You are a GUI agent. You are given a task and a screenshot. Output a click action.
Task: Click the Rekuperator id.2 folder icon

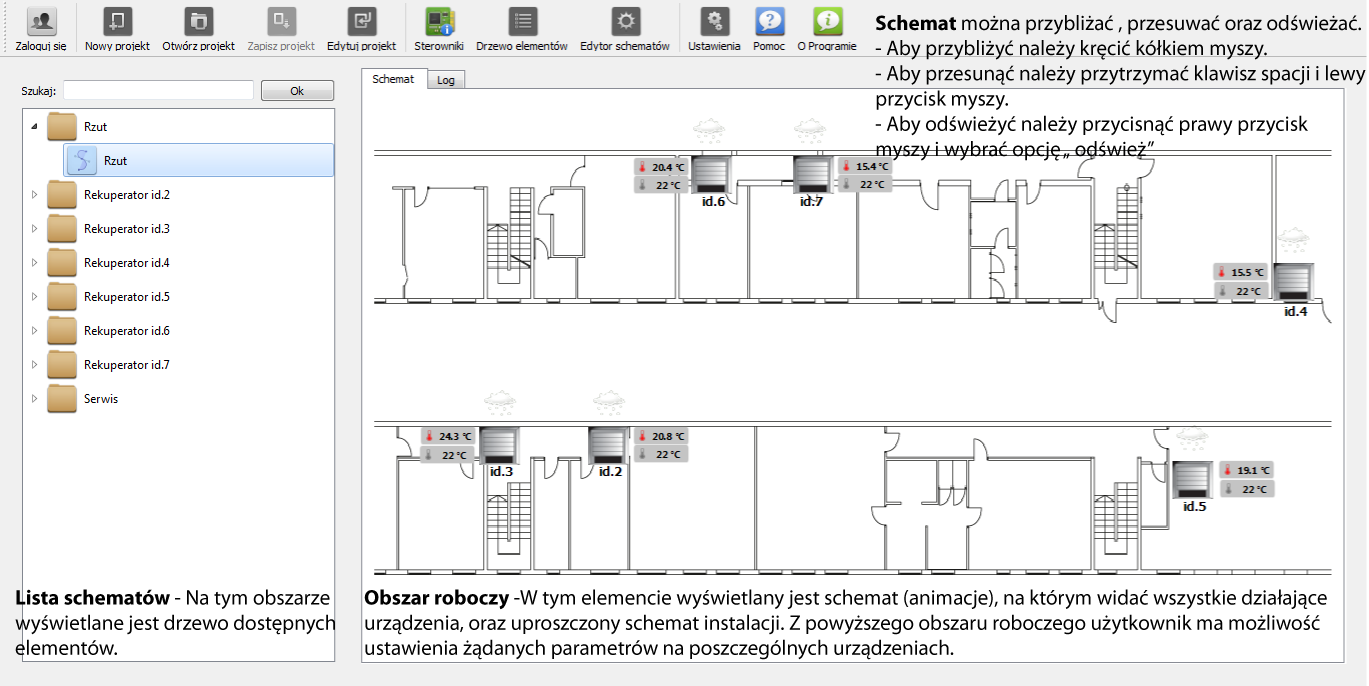pos(62,195)
